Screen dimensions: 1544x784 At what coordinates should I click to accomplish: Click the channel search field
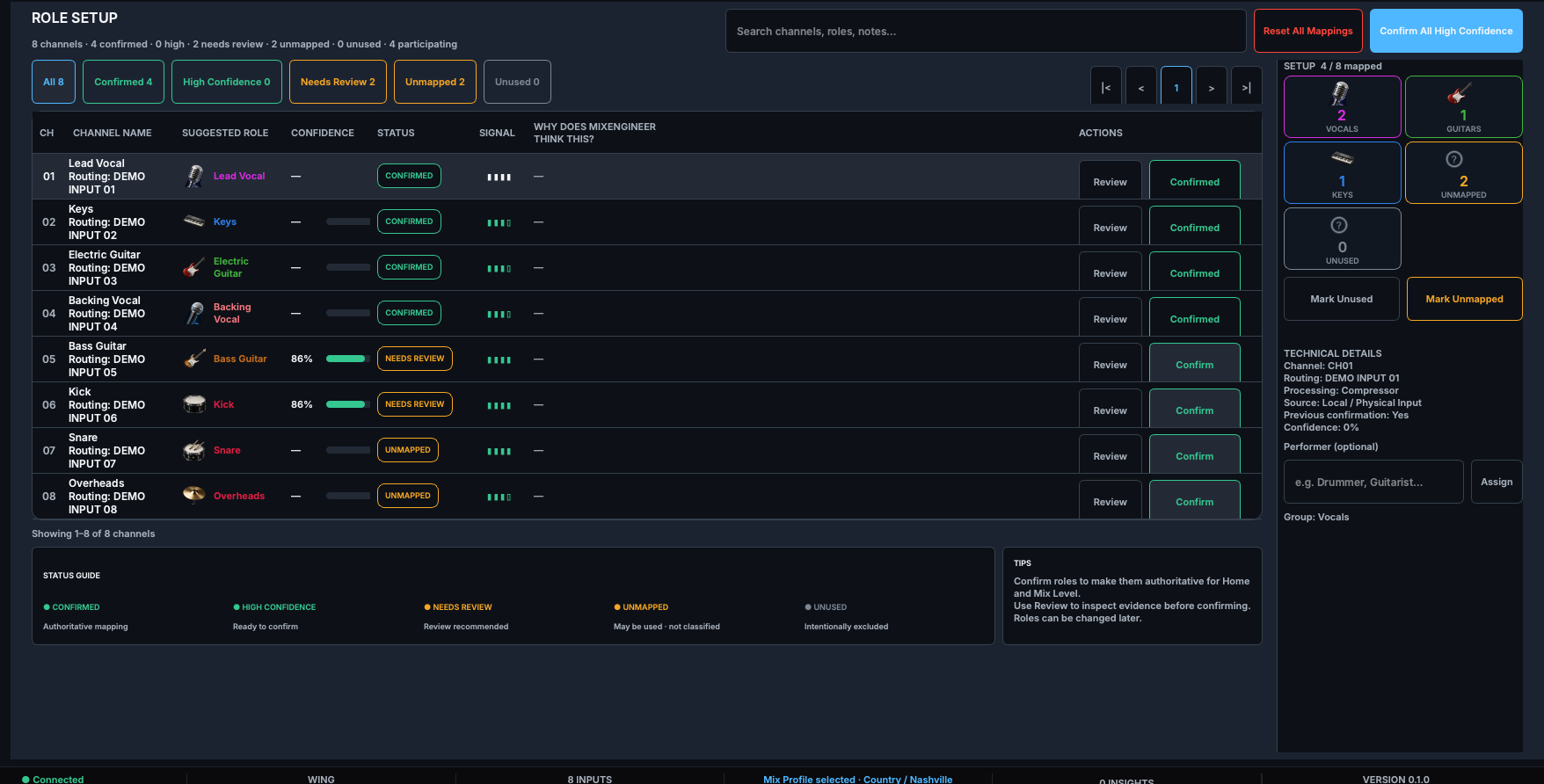coord(986,31)
